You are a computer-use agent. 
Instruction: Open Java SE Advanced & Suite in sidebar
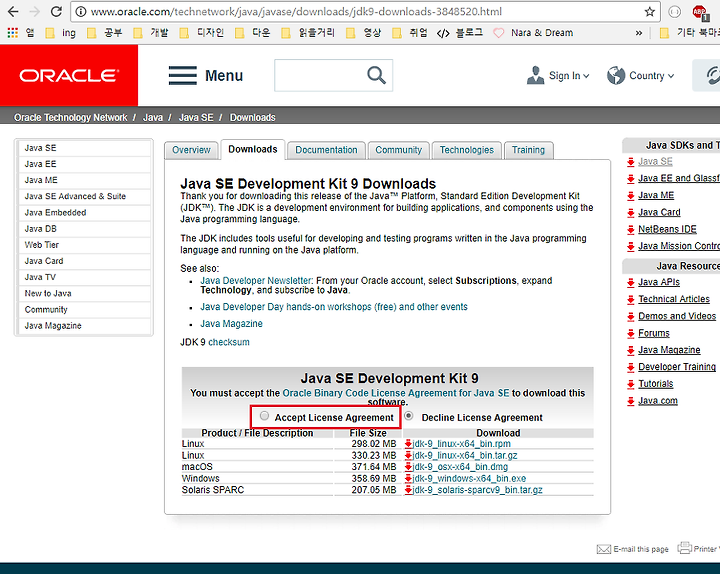tap(75, 197)
